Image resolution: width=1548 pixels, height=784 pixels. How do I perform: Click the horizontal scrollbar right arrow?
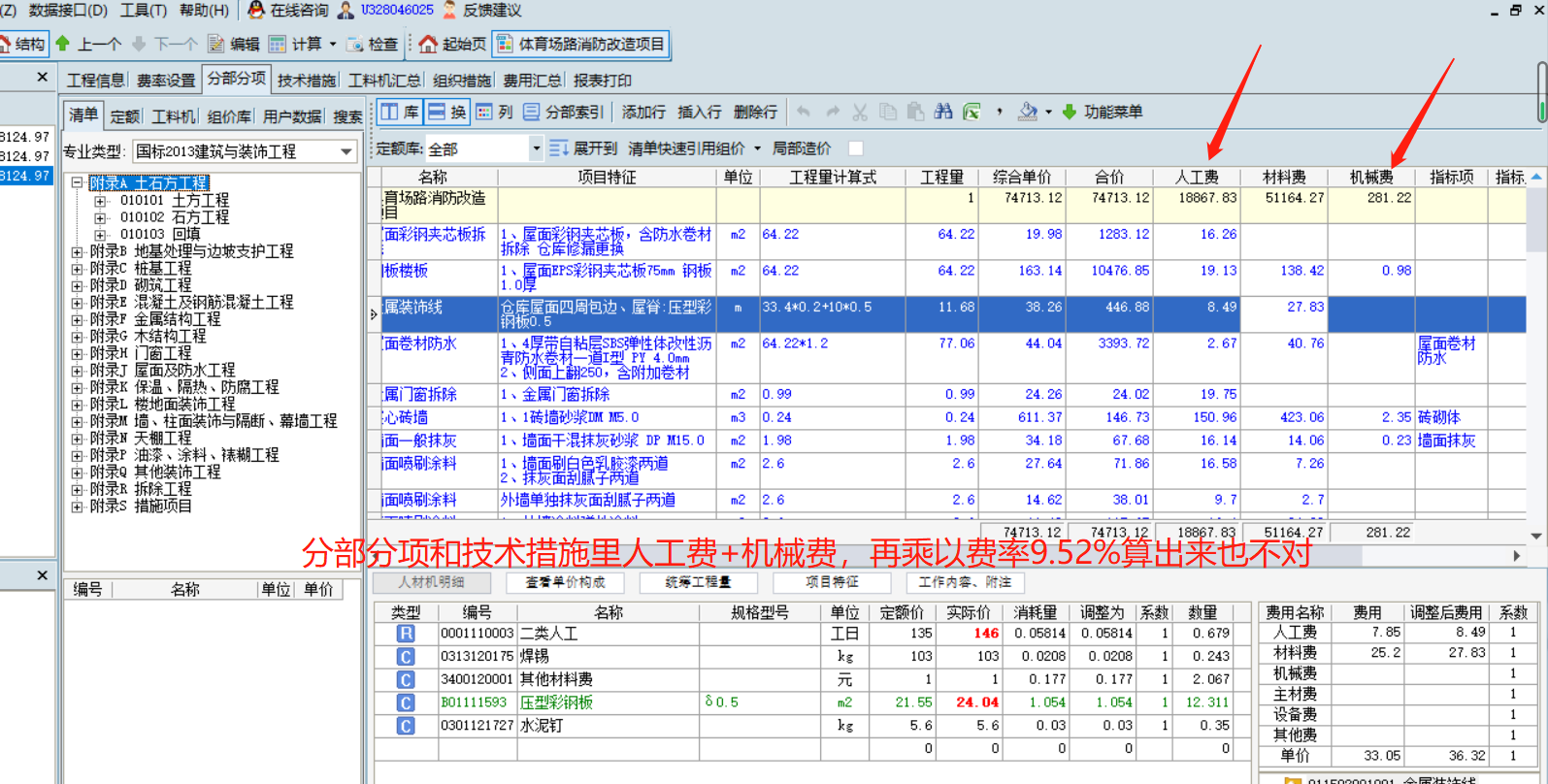click(x=1516, y=556)
